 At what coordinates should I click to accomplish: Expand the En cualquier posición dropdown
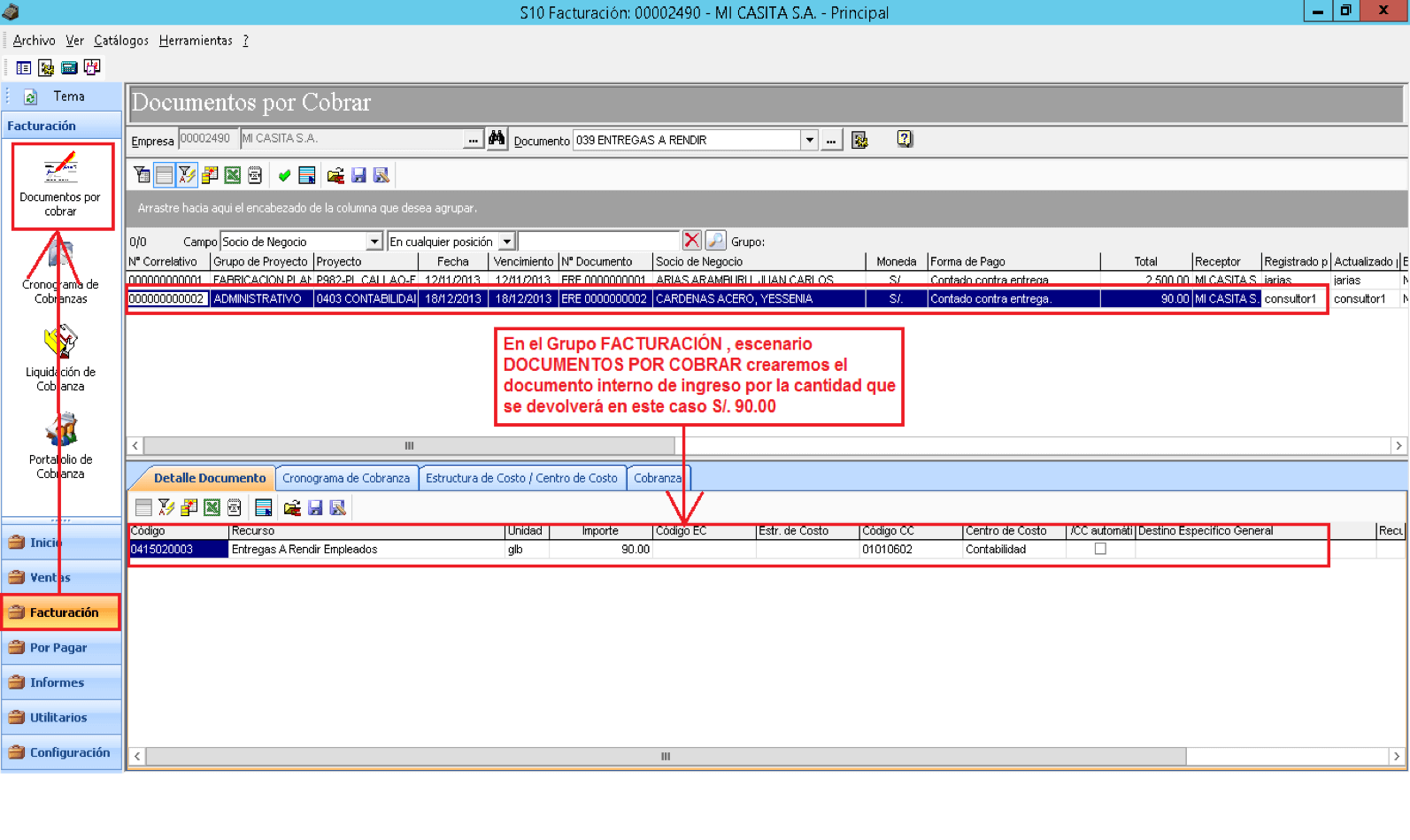tap(506, 241)
